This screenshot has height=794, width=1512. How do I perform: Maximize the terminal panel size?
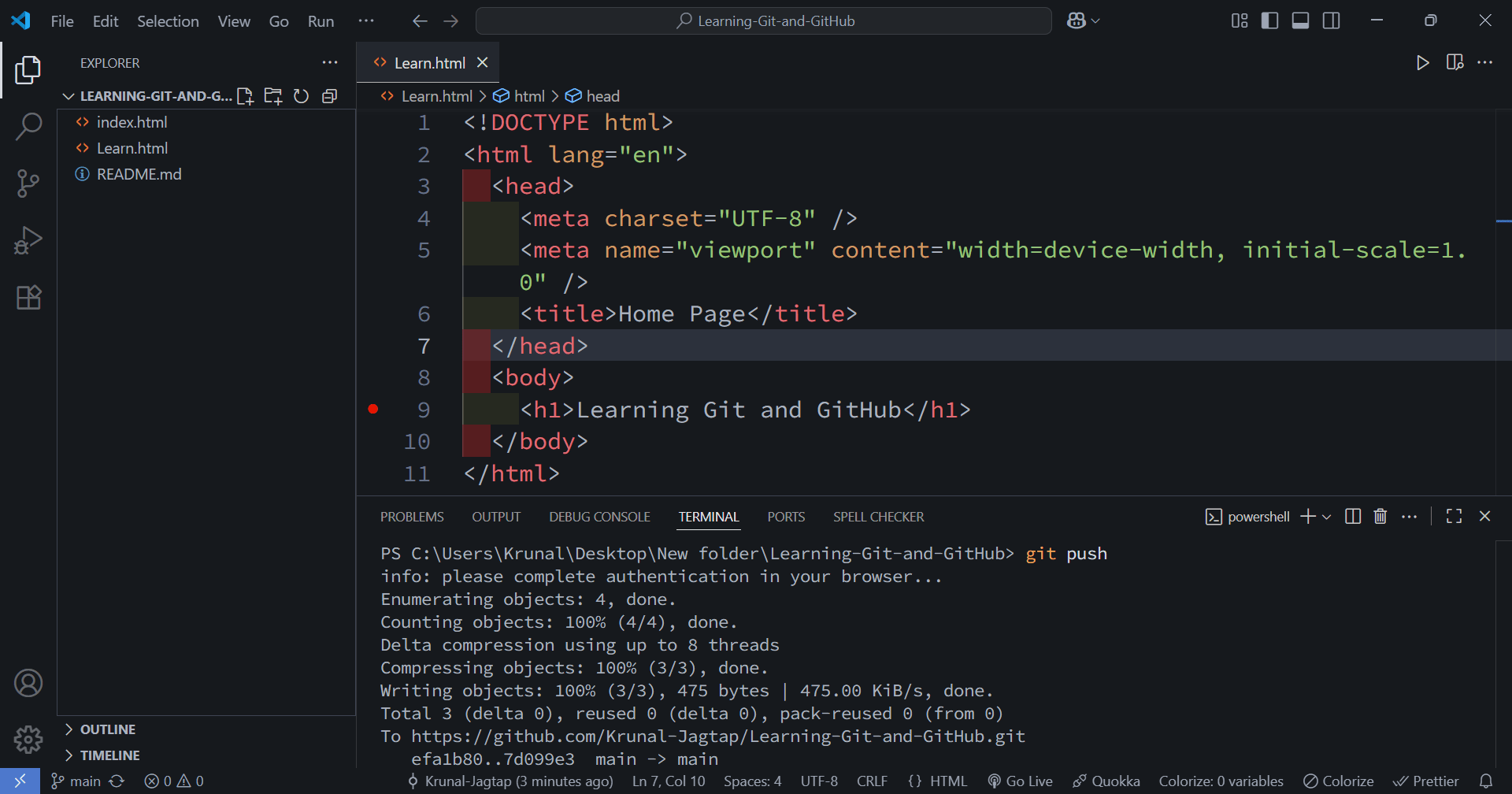pos(1455,517)
